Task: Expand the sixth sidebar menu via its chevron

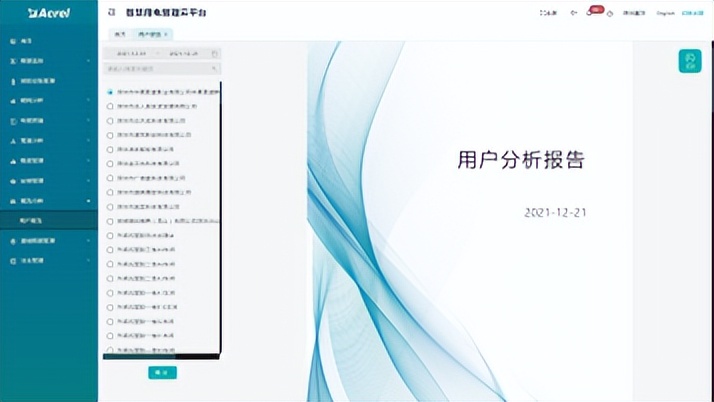Action: point(88,141)
